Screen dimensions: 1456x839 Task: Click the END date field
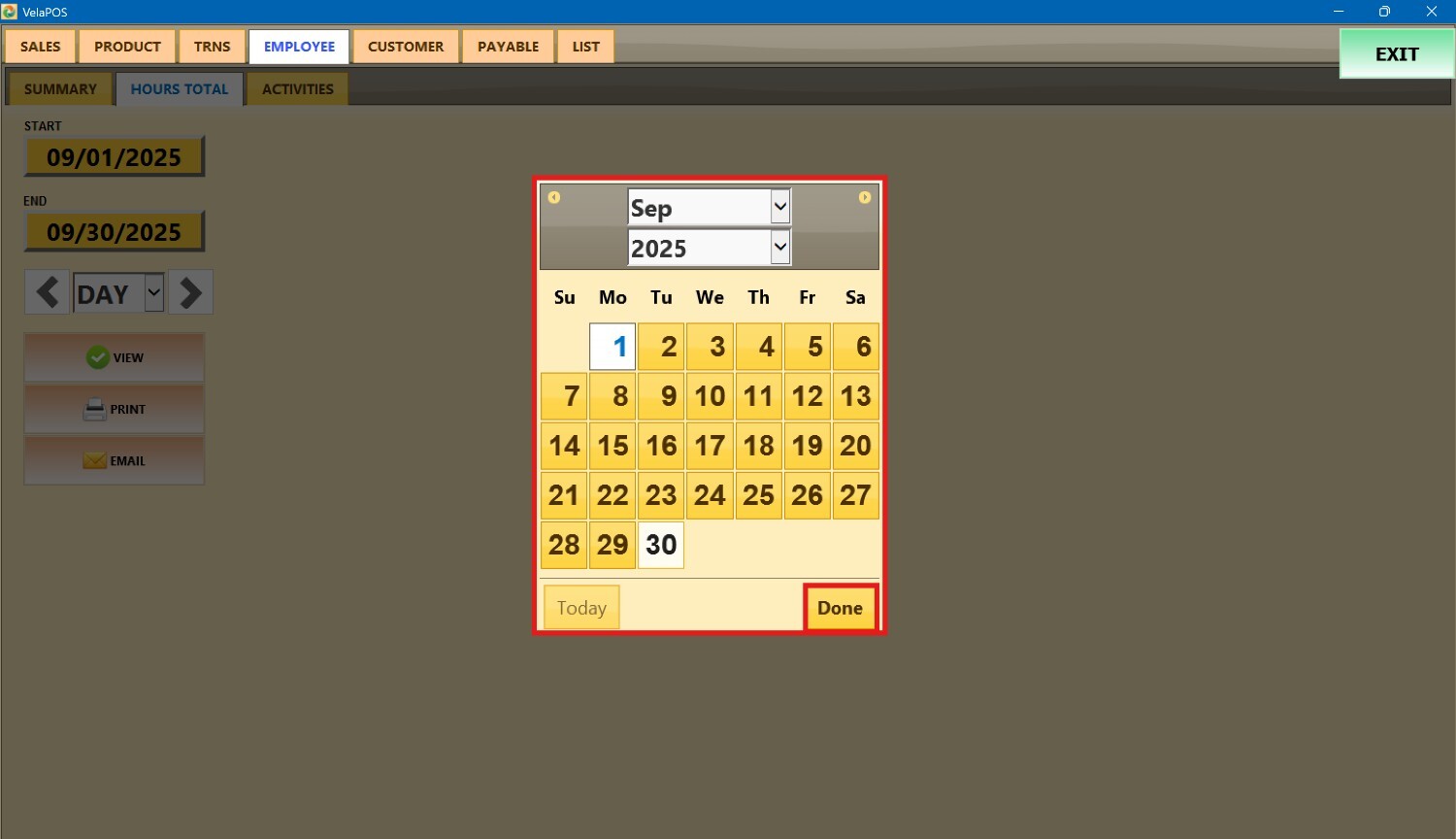pyautogui.click(x=115, y=232)
